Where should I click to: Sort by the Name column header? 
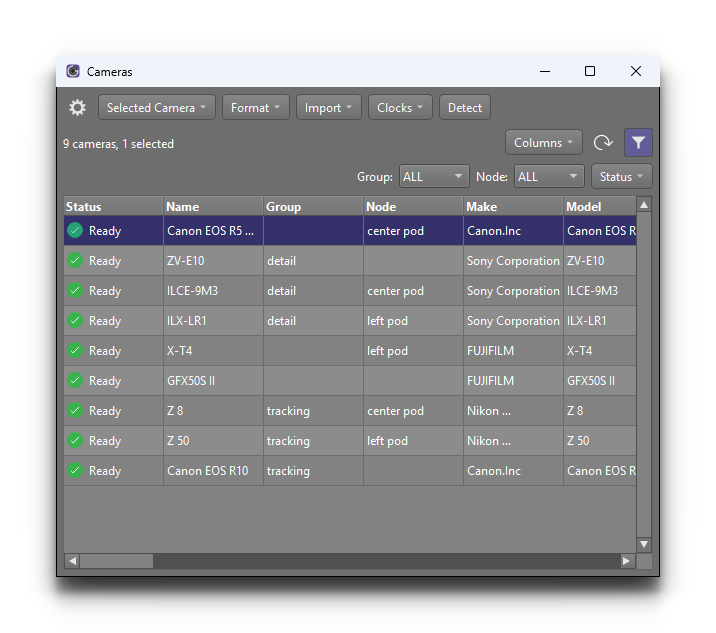tap(213, 206)
